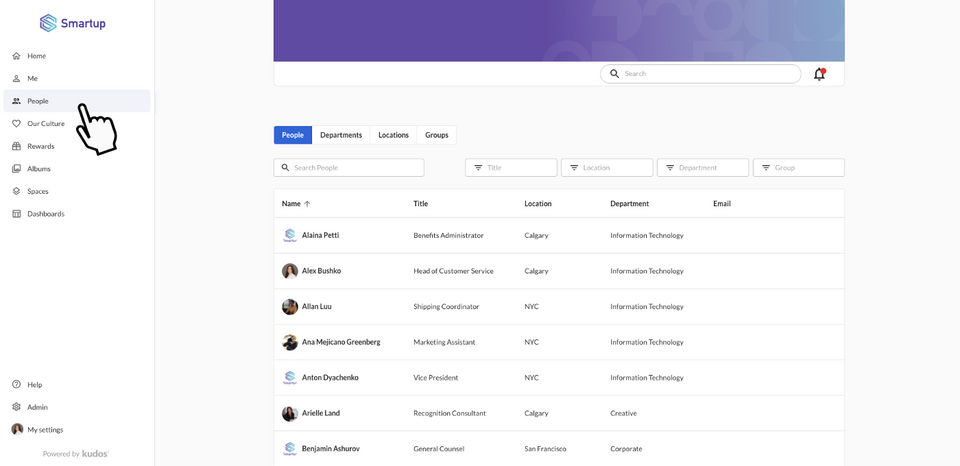
Task: Click Alaina Petti's avatar
Action: click(290, 235)
